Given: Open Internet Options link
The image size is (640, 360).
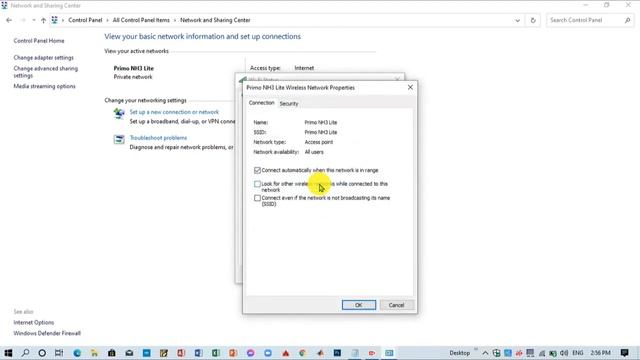Looking at the screenshot, I should click(x=34, y=322).
